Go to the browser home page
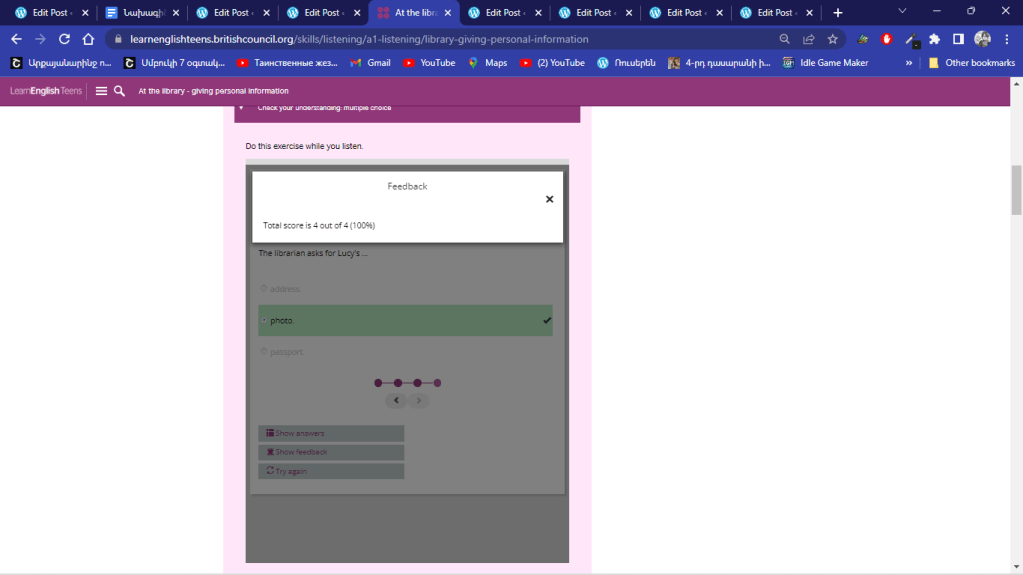The width and height of the screenshot is (1023, 575). coord(88,39)
